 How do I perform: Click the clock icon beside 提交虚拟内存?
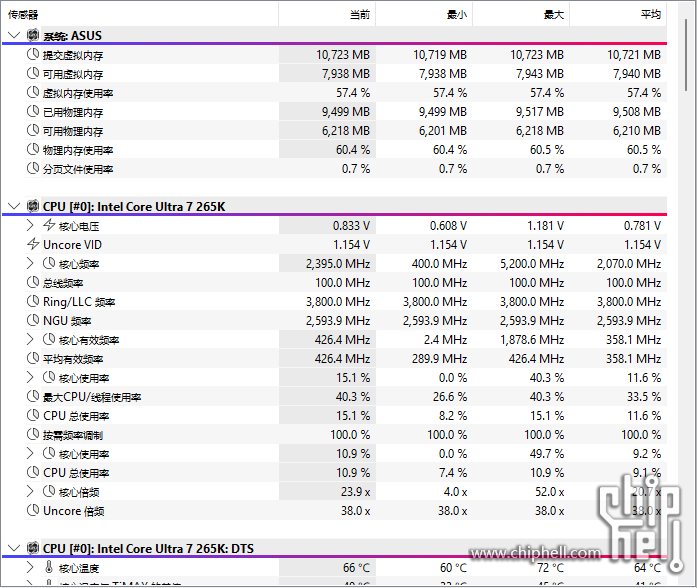[x=33, y=54]
